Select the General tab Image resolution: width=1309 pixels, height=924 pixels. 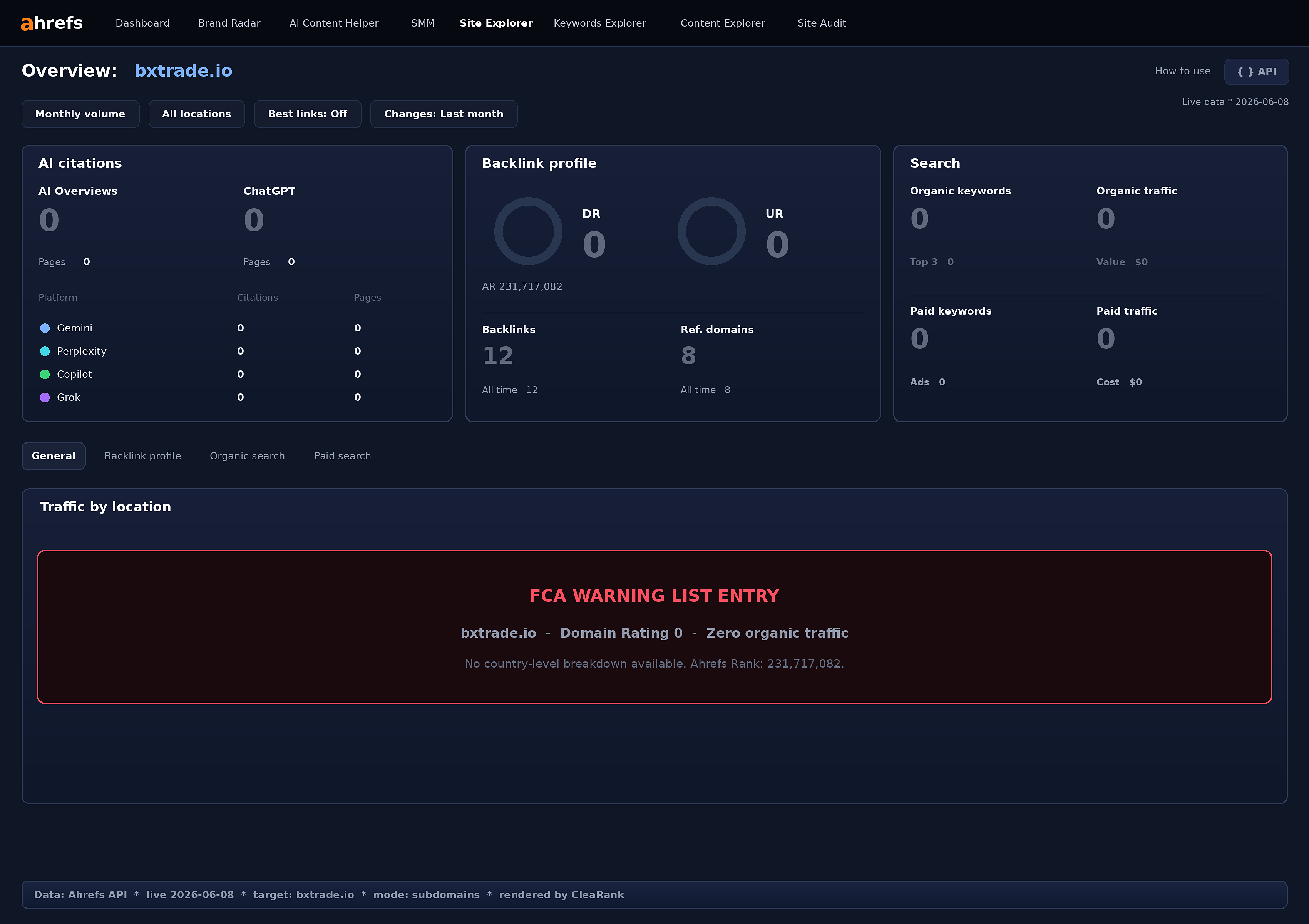click(54, 456)
